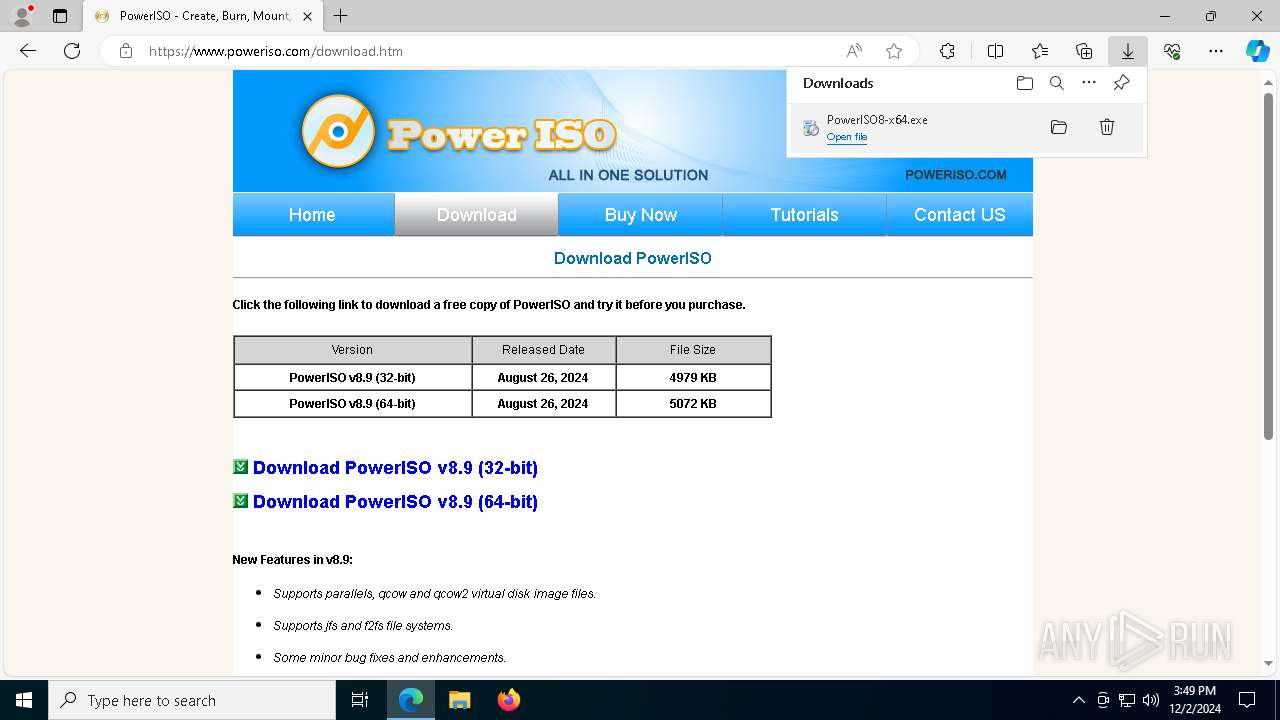Close the PowerISO browser tab

(307, 16)
